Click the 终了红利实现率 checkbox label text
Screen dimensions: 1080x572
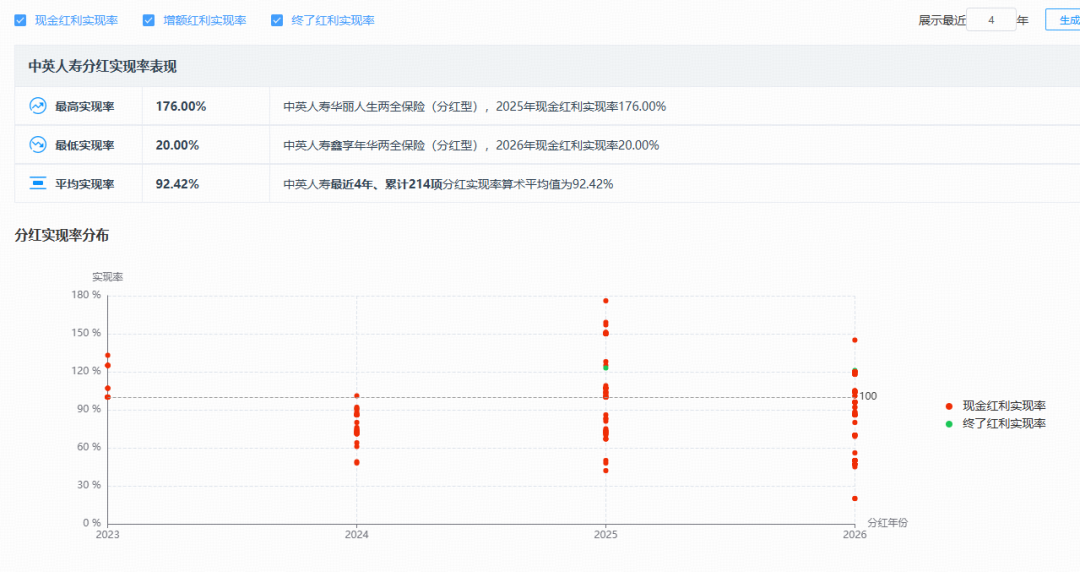pyautogui.click(x=333, y=21)
